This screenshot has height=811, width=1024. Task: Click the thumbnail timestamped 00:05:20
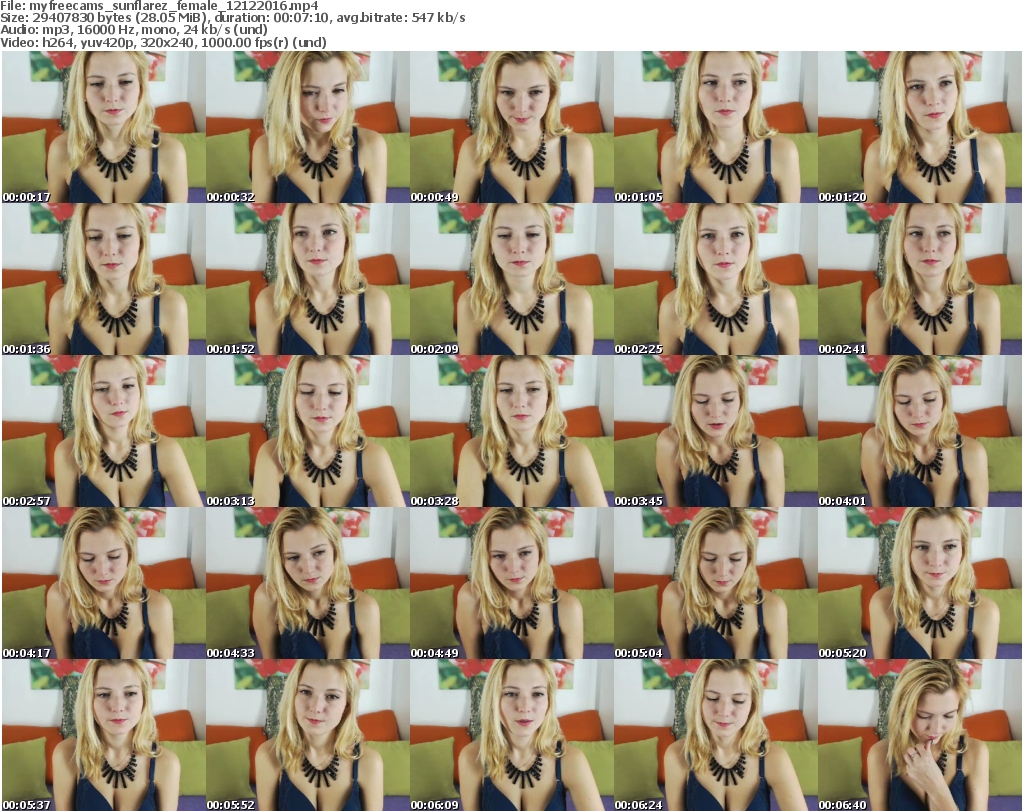(x=920, y=583)
